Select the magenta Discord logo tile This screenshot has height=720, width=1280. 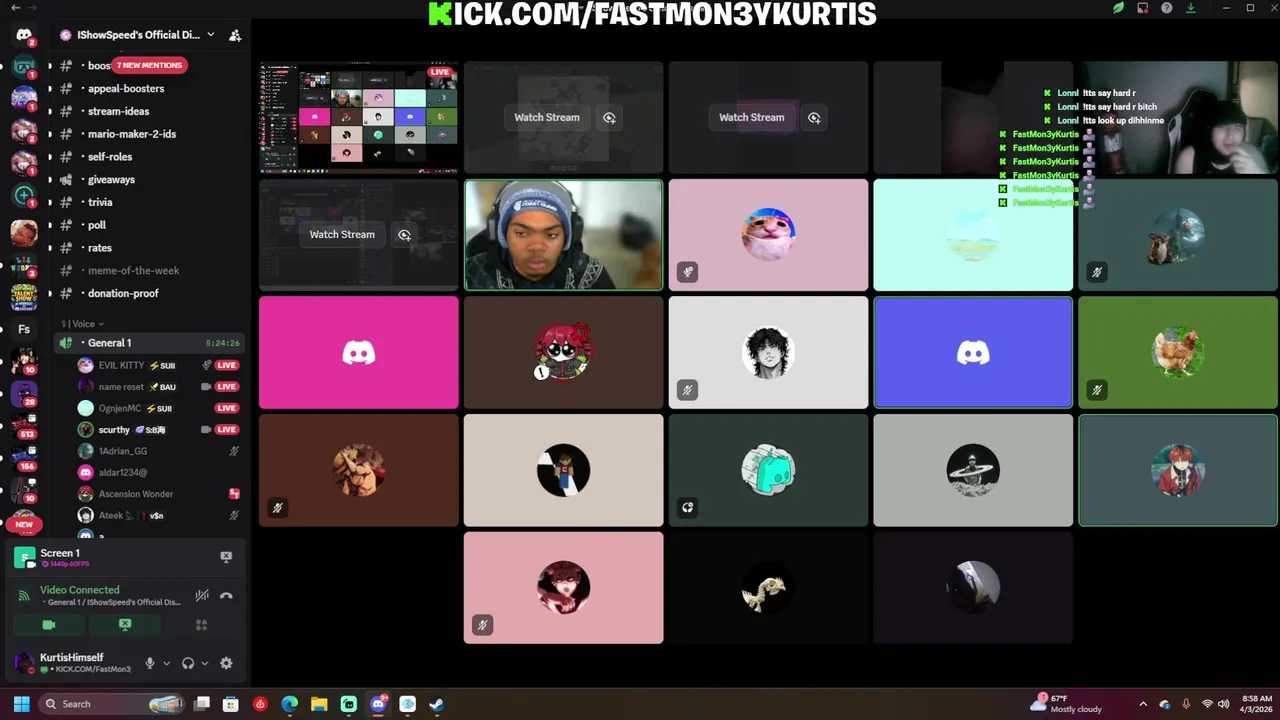359,352
